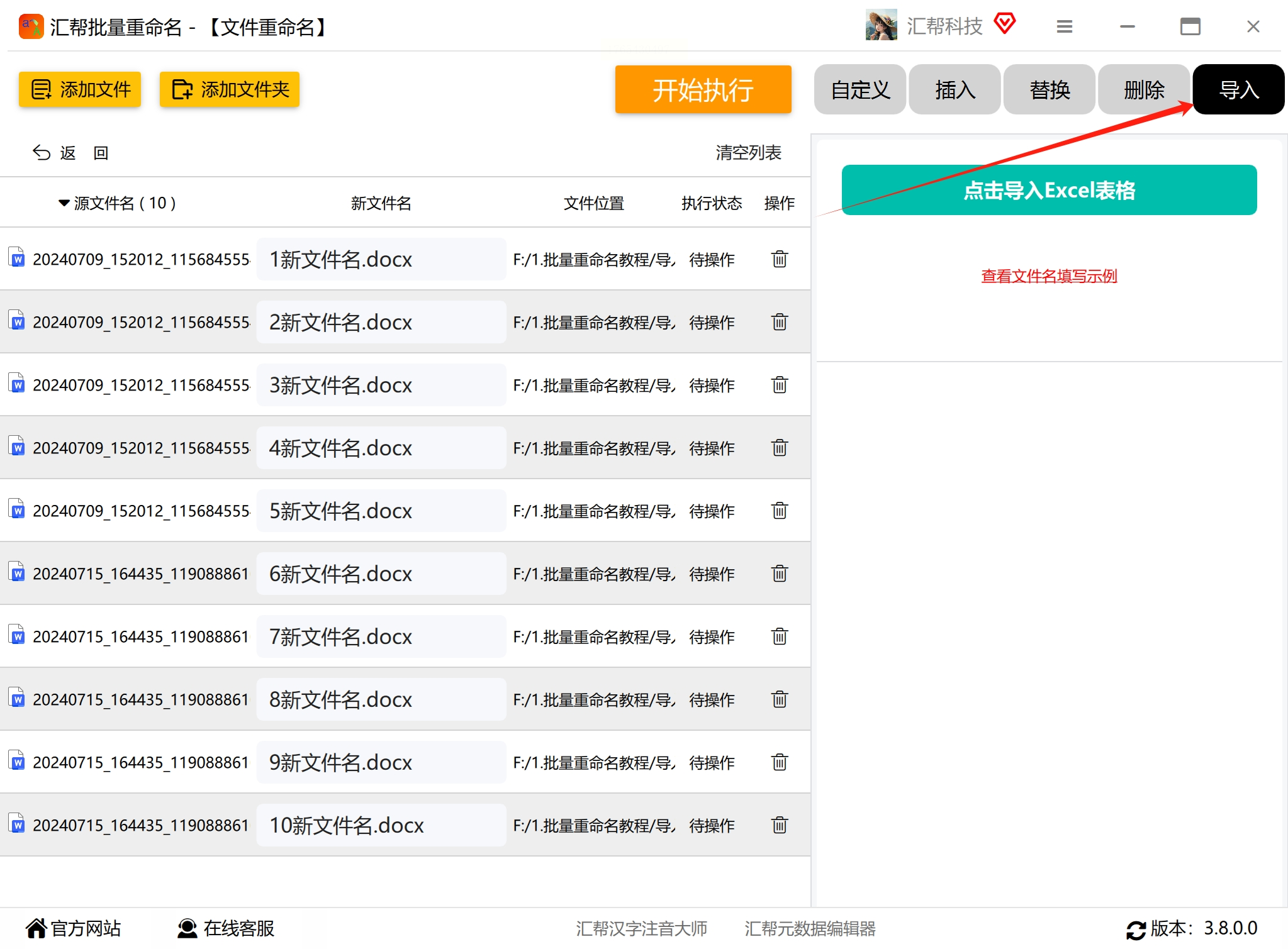The width and height of the screenshot is (1288, 949).
Task: Select the 删除 tab
Action: [1143, 90]
